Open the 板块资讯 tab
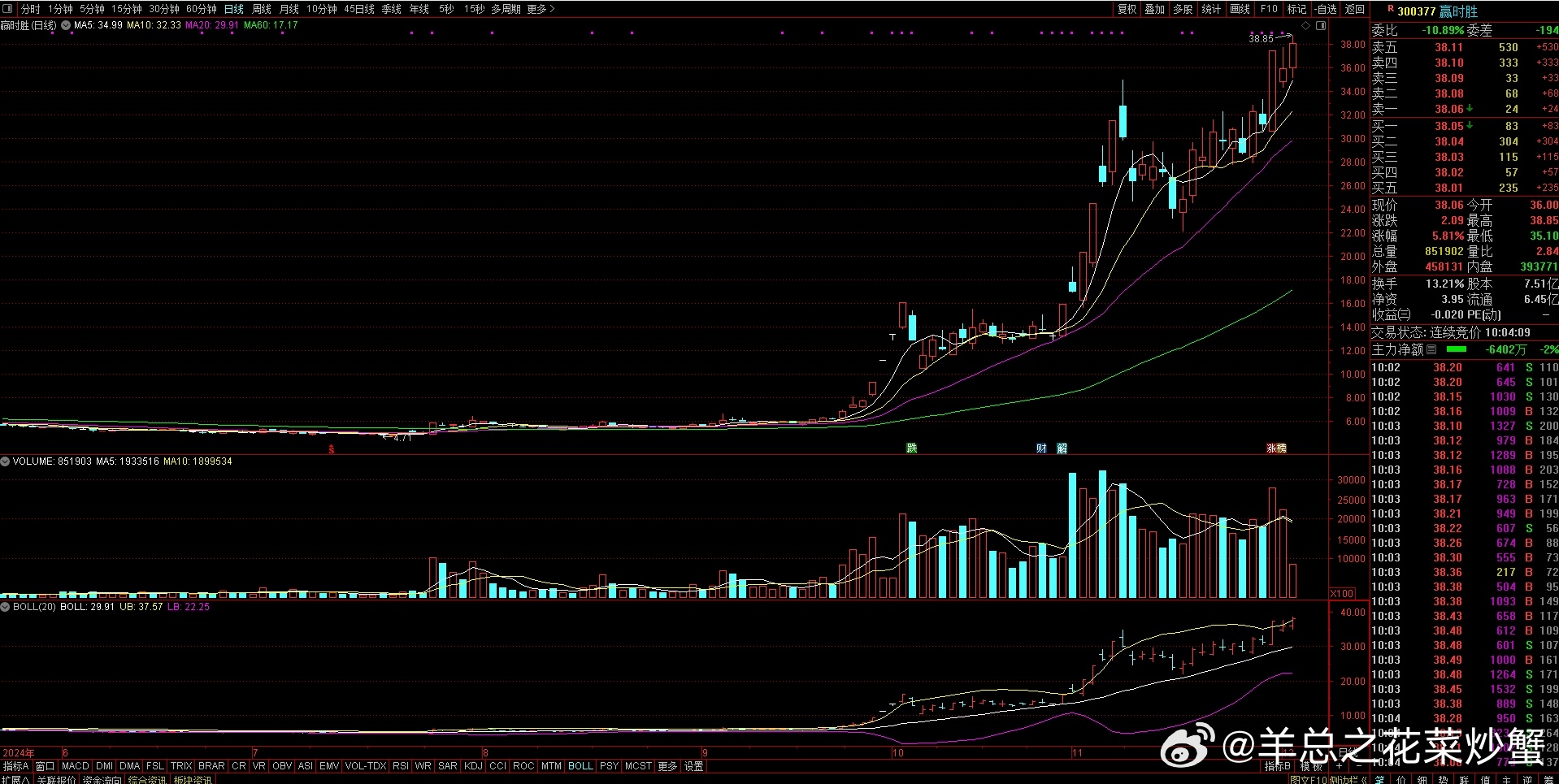 point(193,779)
